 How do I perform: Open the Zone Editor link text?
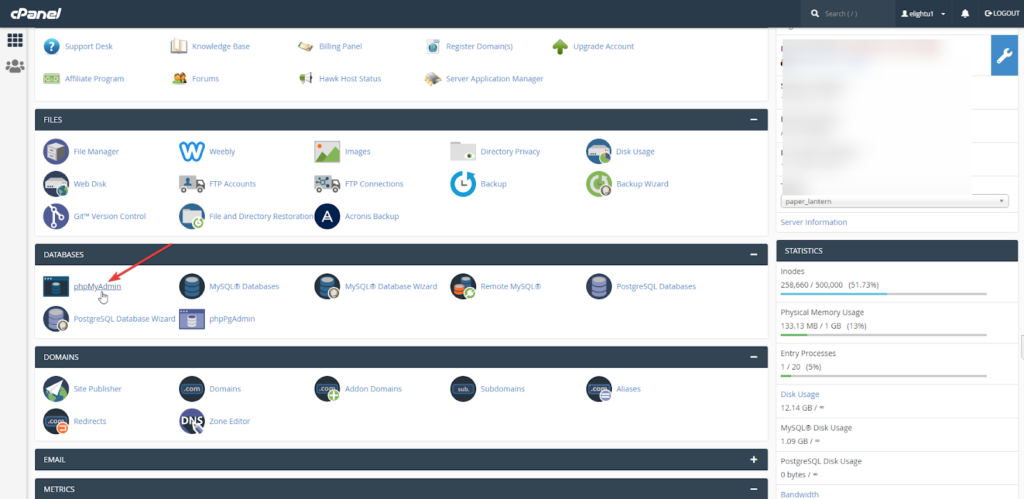[x=230, y=421]
